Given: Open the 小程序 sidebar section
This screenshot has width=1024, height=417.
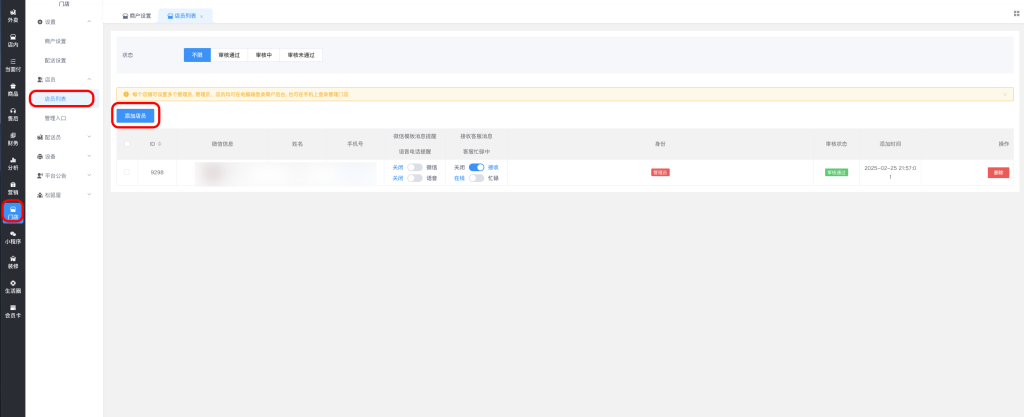Looking at the screenshot, I should pos(12,237).
